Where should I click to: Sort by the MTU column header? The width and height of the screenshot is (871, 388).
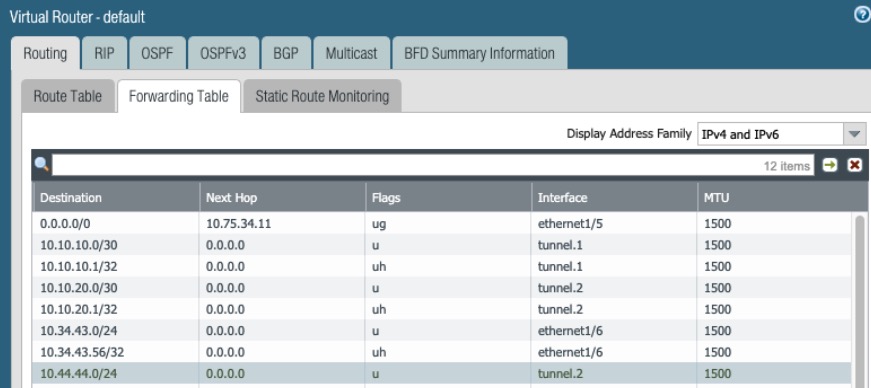782,197
